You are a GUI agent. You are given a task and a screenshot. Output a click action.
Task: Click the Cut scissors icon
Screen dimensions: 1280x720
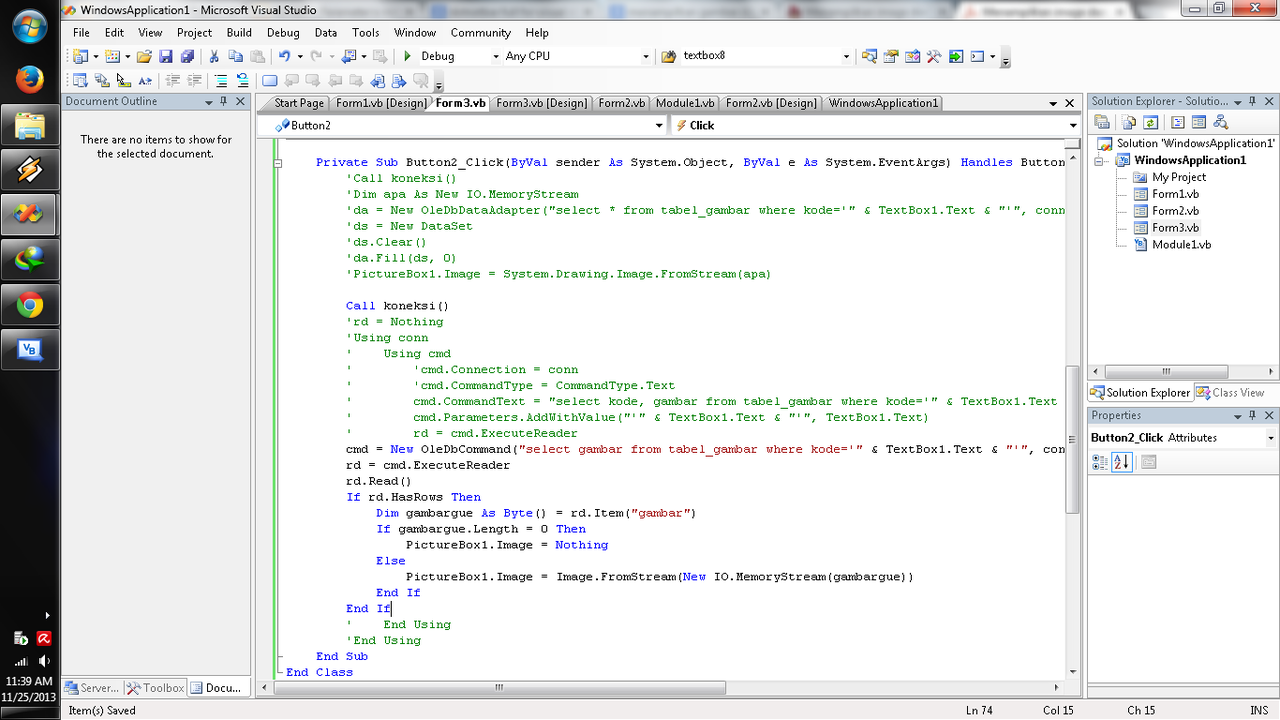click(x=213, y=57)
